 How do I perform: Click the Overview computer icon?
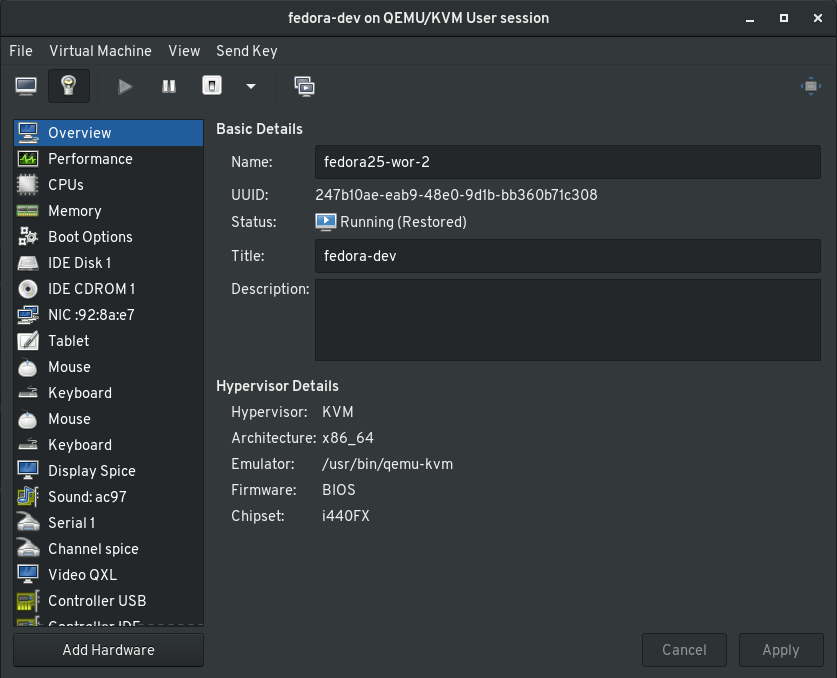point(28,133)
